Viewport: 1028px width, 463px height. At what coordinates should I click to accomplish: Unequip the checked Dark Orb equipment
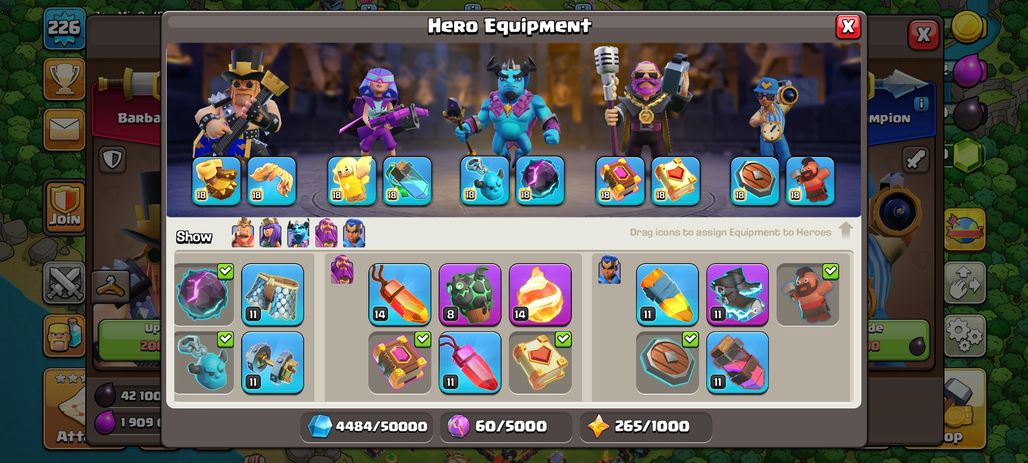pos(203,294)
